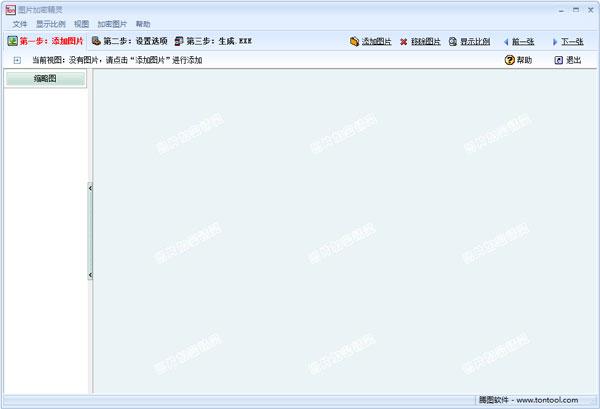Click the previous image left arrow icon
Screen dimensions: 600x409
(x=506, y=42)
